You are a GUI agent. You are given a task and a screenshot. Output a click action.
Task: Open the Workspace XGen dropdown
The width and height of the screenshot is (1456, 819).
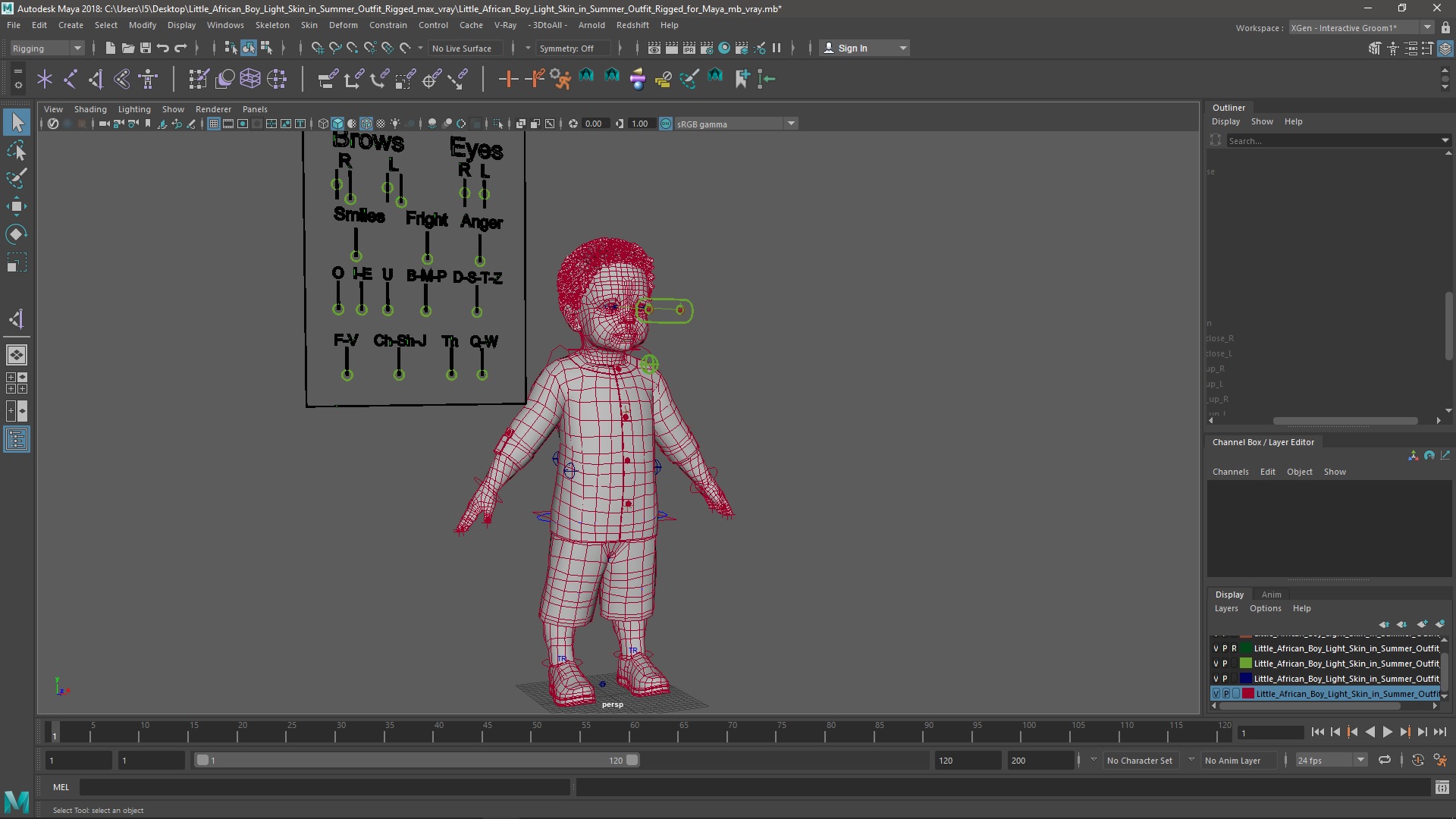1360,28
